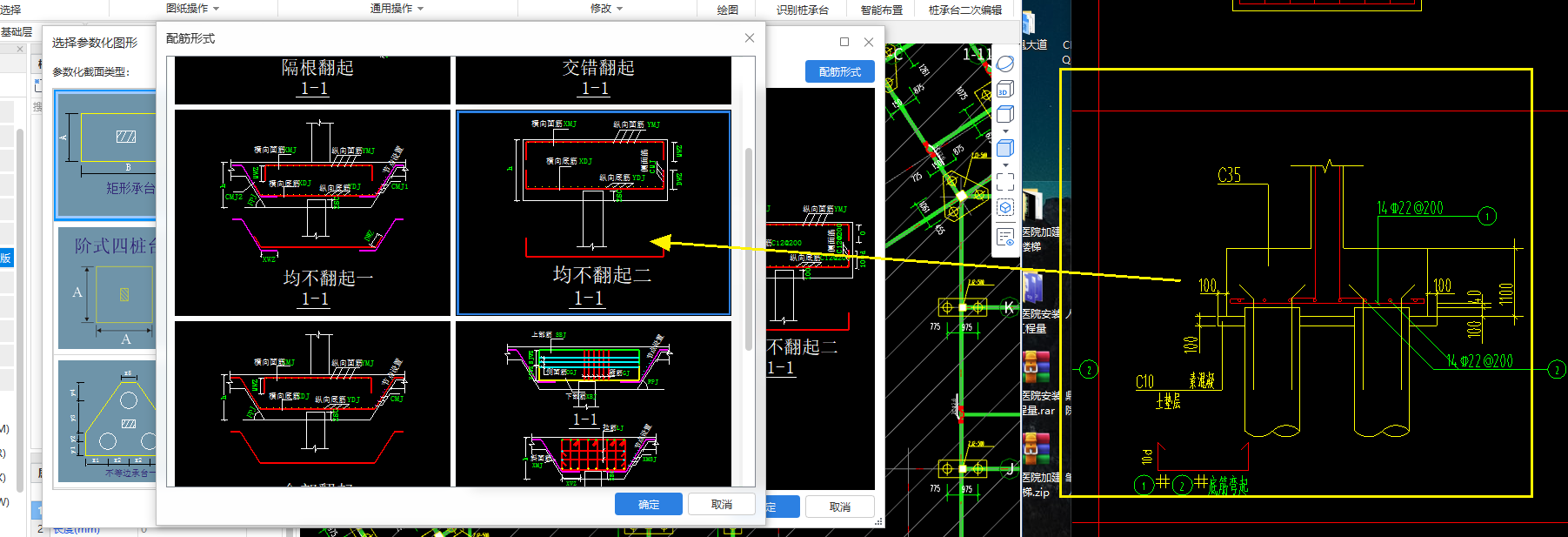
Task: Maximize the 选择参数化图形 dialog
Action: [x=844, y=42]
